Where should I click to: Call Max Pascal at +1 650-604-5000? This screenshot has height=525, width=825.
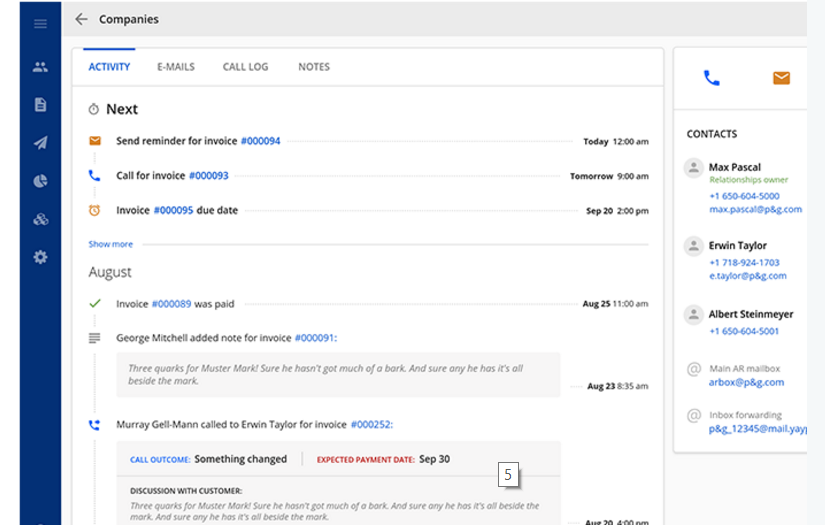coord(744,196)
